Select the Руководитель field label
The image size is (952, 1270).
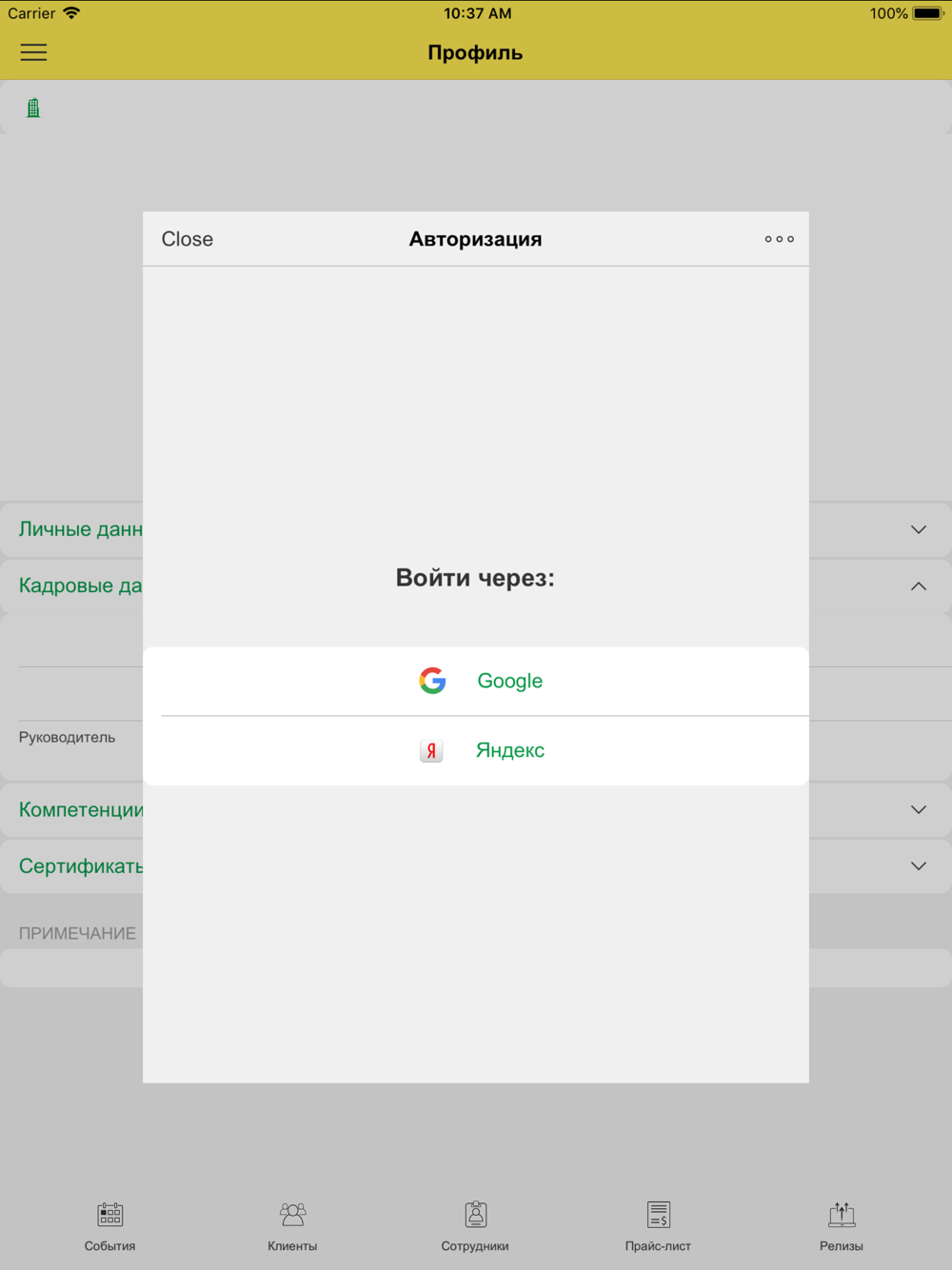(x=67, y=737)
